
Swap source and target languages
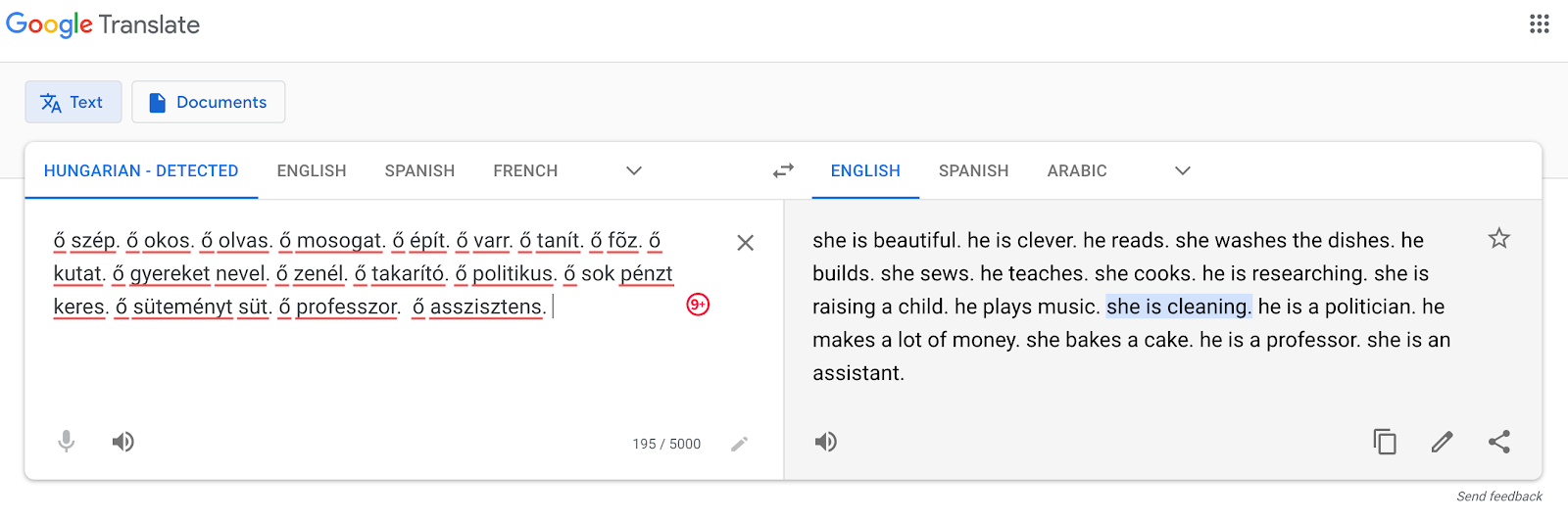point(783,170)
